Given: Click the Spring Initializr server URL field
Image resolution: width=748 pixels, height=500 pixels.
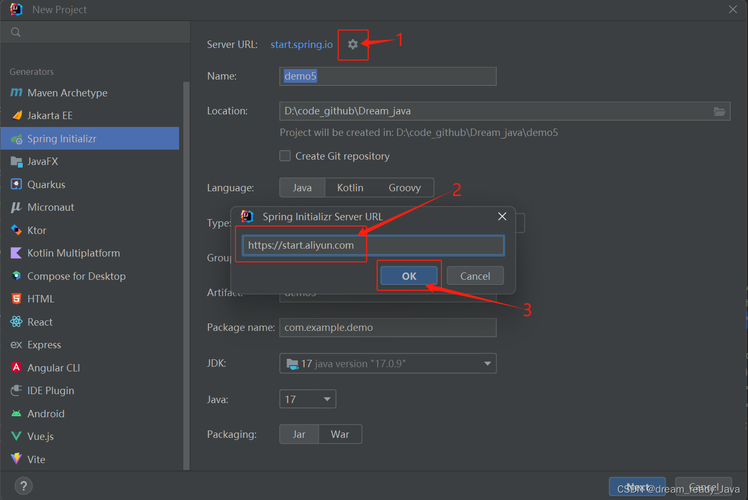Looking at the screenshot, I should tap(372, 245).
